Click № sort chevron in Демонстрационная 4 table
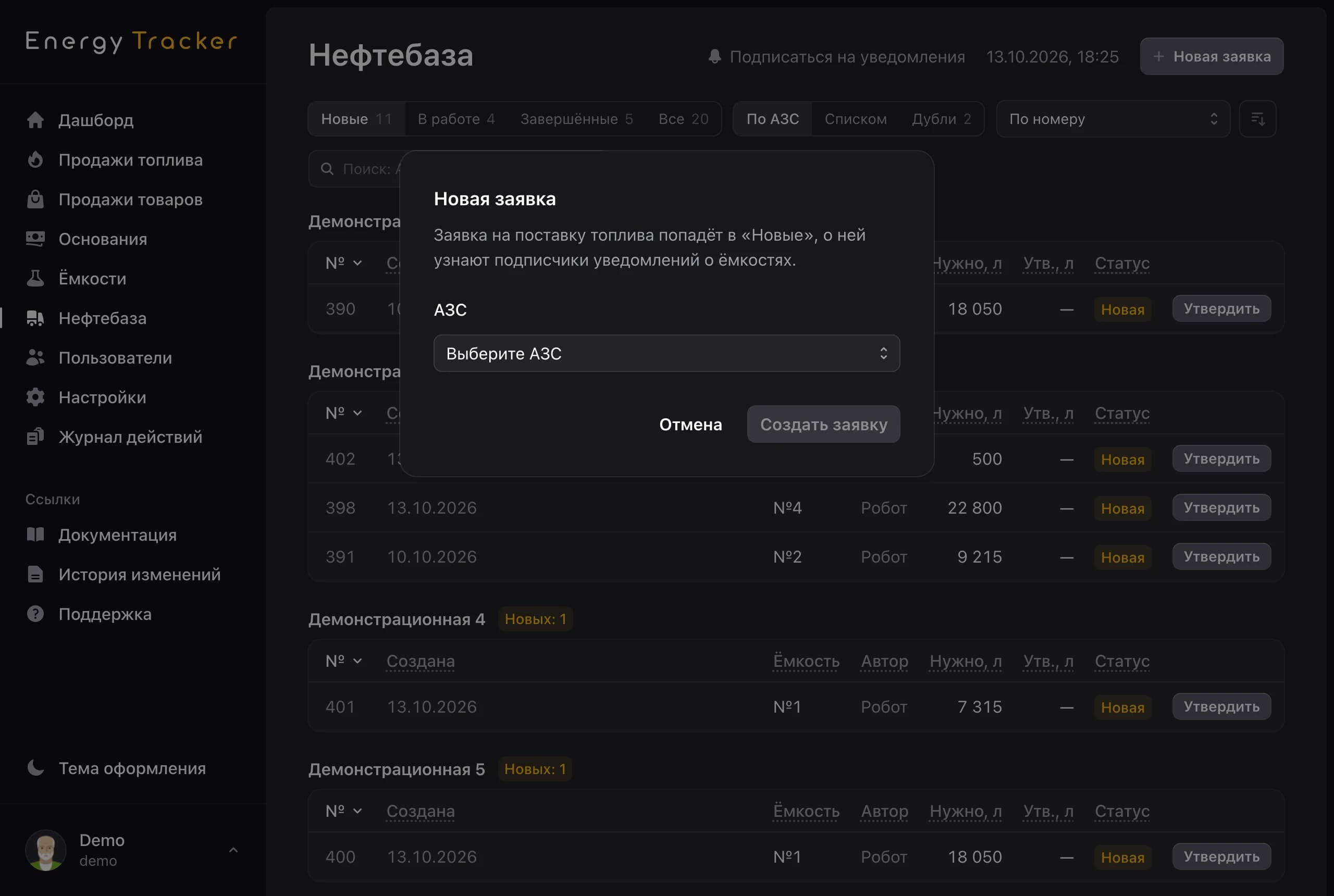This screenshot has height=896, width=1334. (358, 661)
